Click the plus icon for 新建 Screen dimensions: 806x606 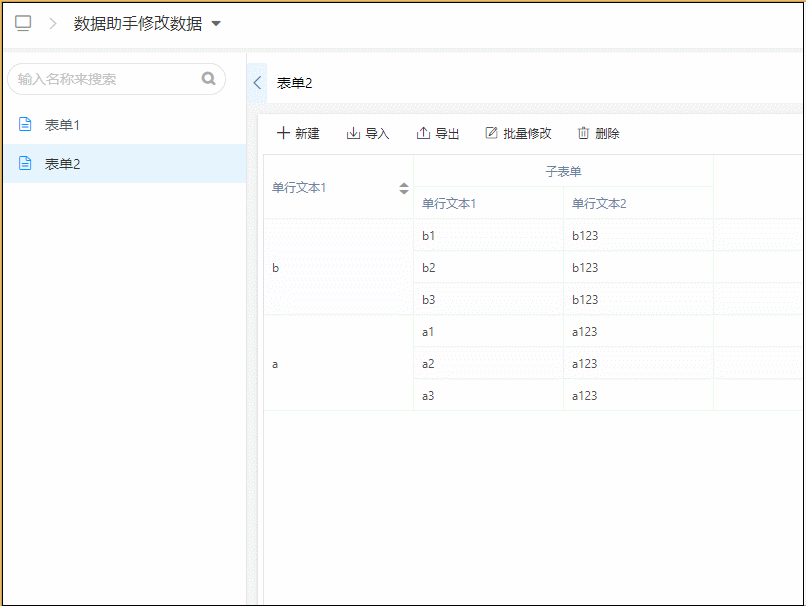click(283, 133)
